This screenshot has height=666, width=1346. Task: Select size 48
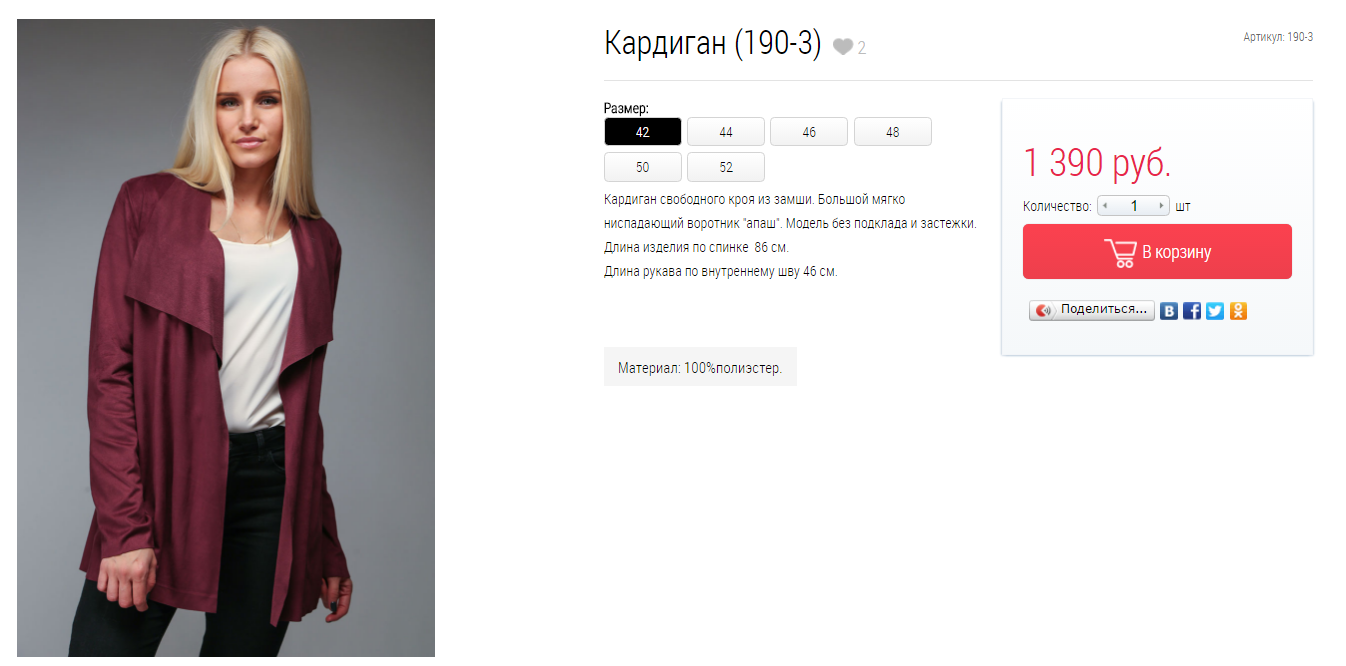[893, 132]
